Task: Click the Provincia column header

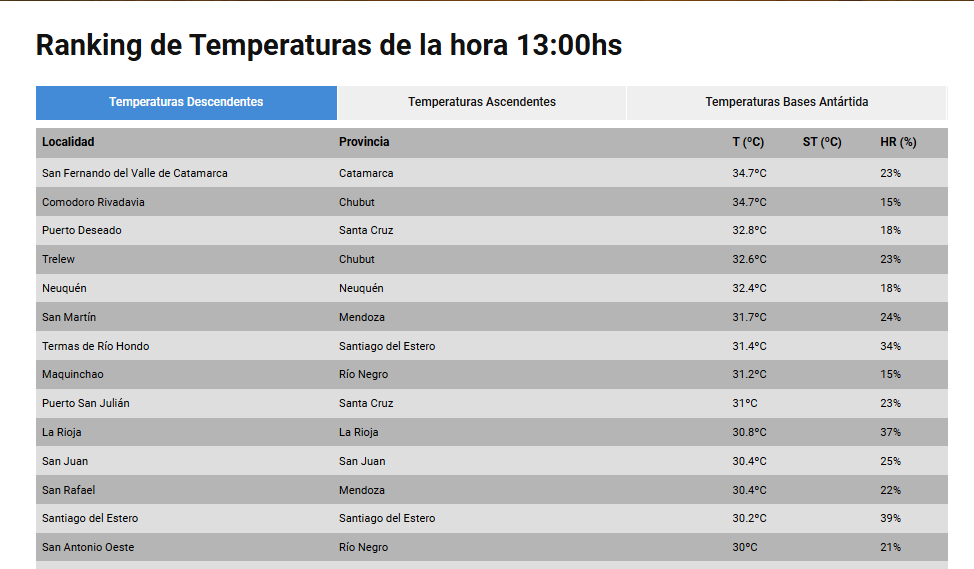Action: pyautogui.click(x=364, y=142)
